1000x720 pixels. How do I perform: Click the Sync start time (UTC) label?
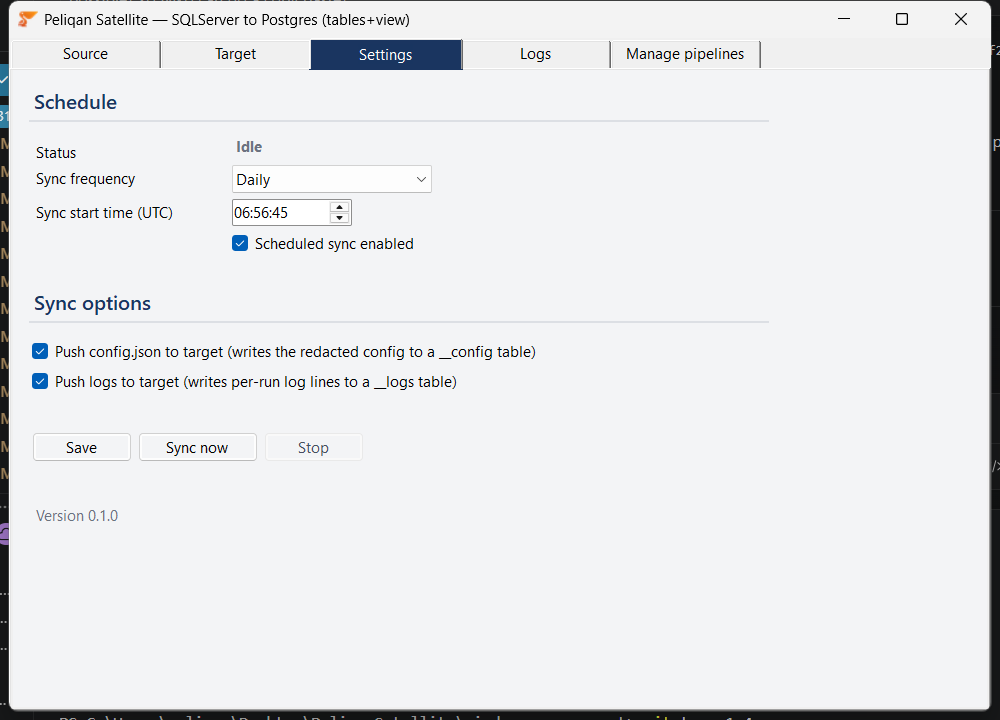[105, 213]
